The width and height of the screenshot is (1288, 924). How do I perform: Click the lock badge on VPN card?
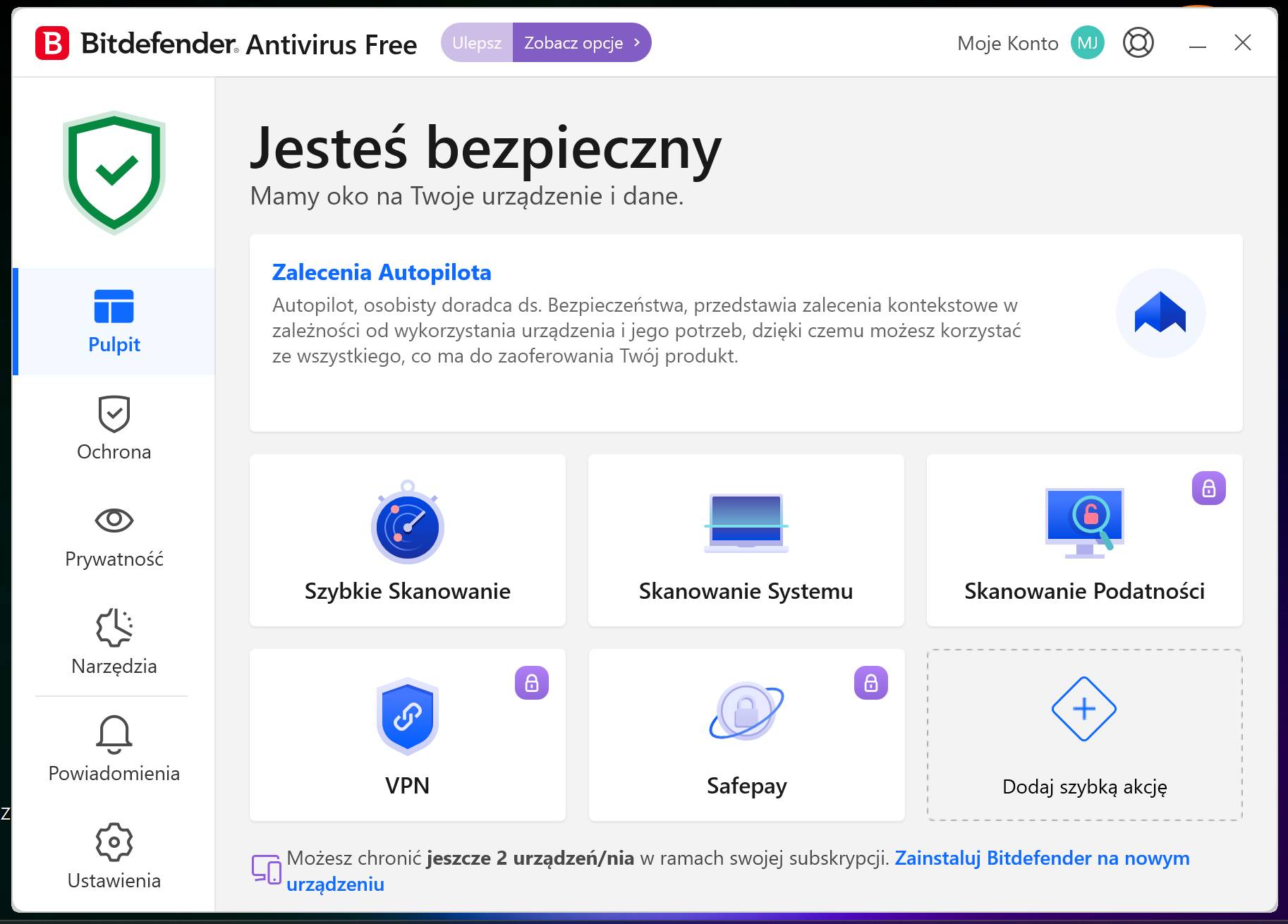[x=532, y=683]
